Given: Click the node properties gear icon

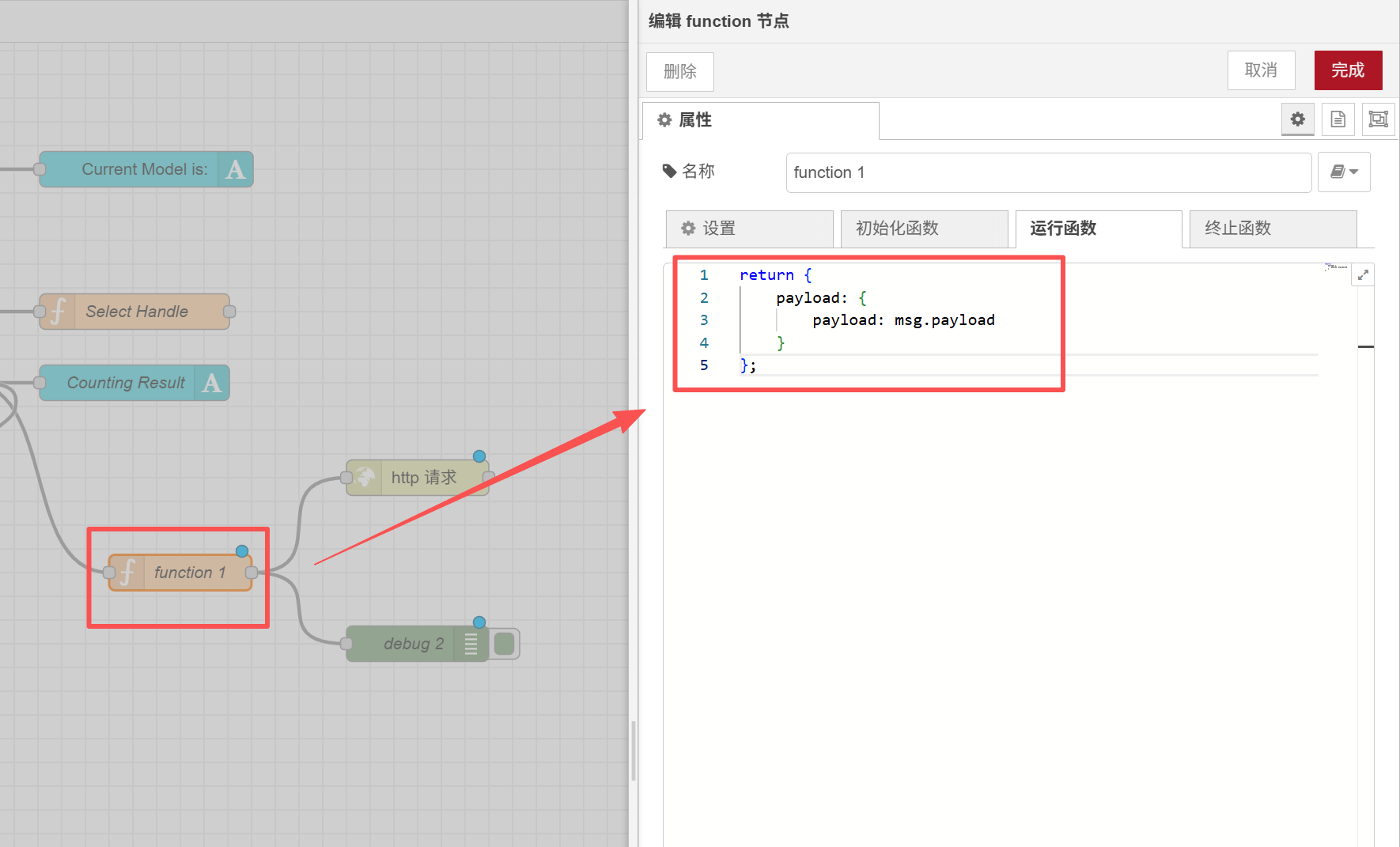Looking at the screenshot, I should 1297,119.
